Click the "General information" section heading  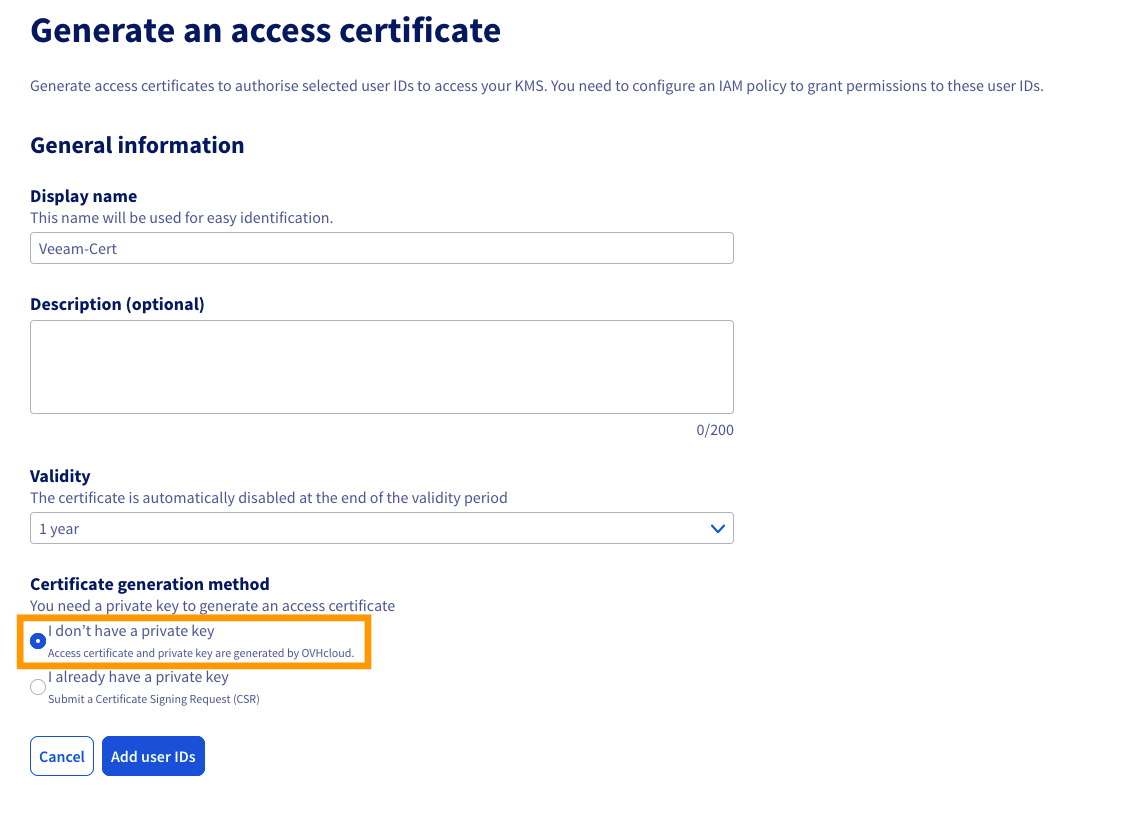point(137,145)
